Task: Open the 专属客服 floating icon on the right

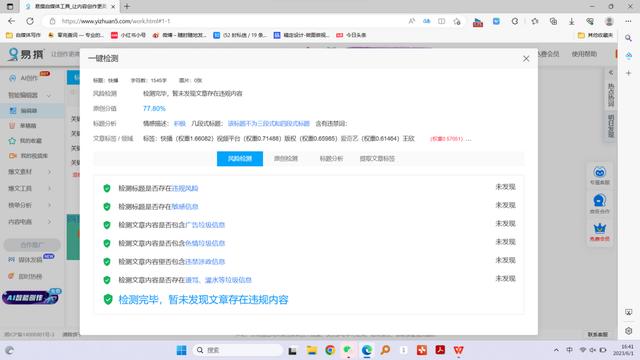Action: tap(600, 176)
